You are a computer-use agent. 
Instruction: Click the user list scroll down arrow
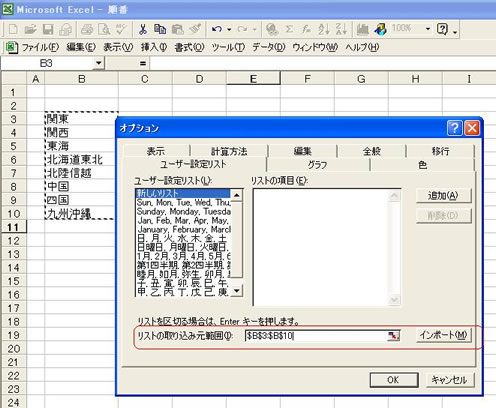pos(237,291)
